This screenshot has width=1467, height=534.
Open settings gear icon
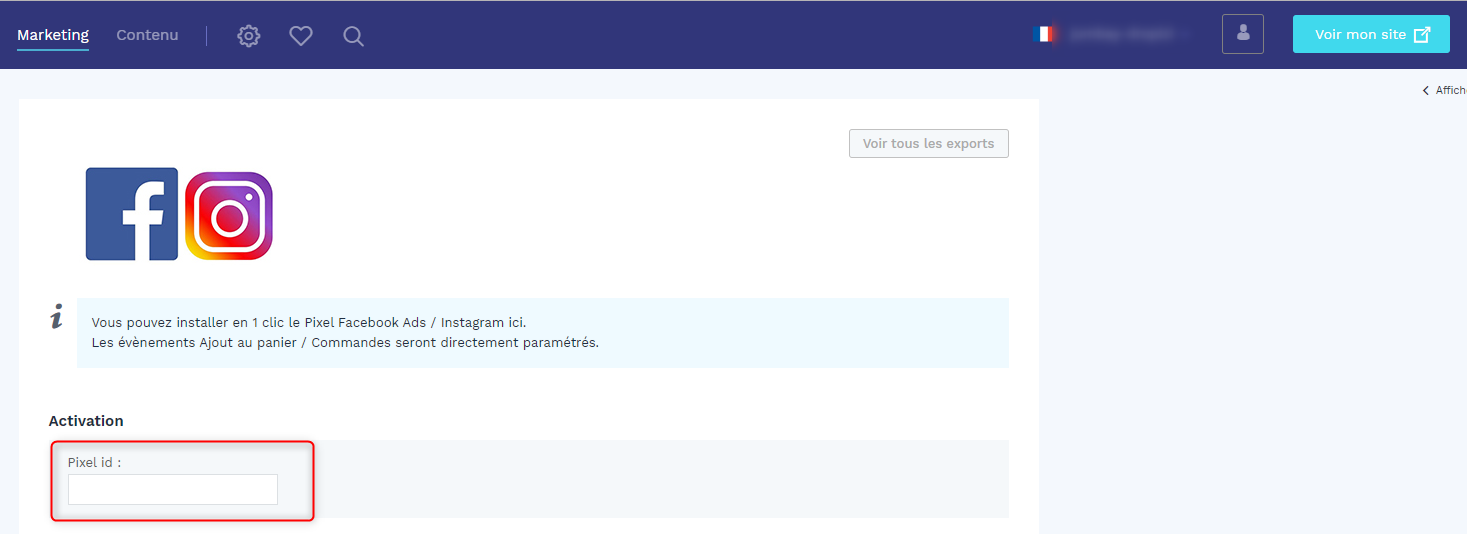coord(248,36)
